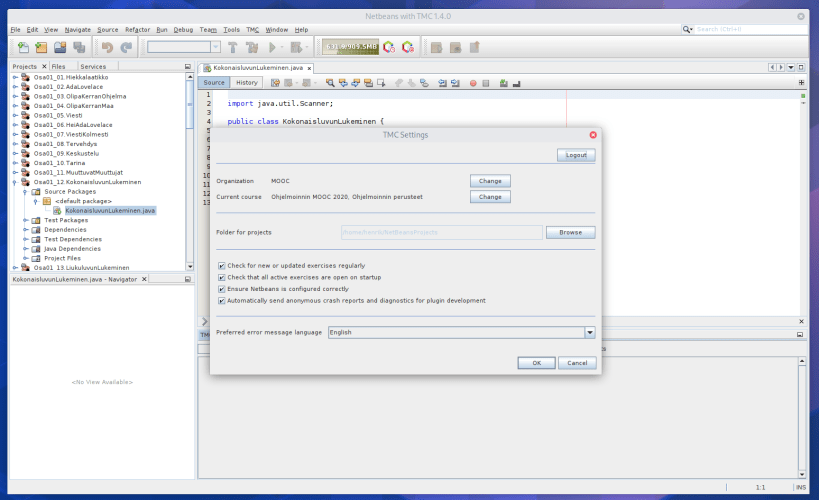Click the Find Previous Occurrence icon
Viewport: 819px width, 500px height.
pos(343,83)
